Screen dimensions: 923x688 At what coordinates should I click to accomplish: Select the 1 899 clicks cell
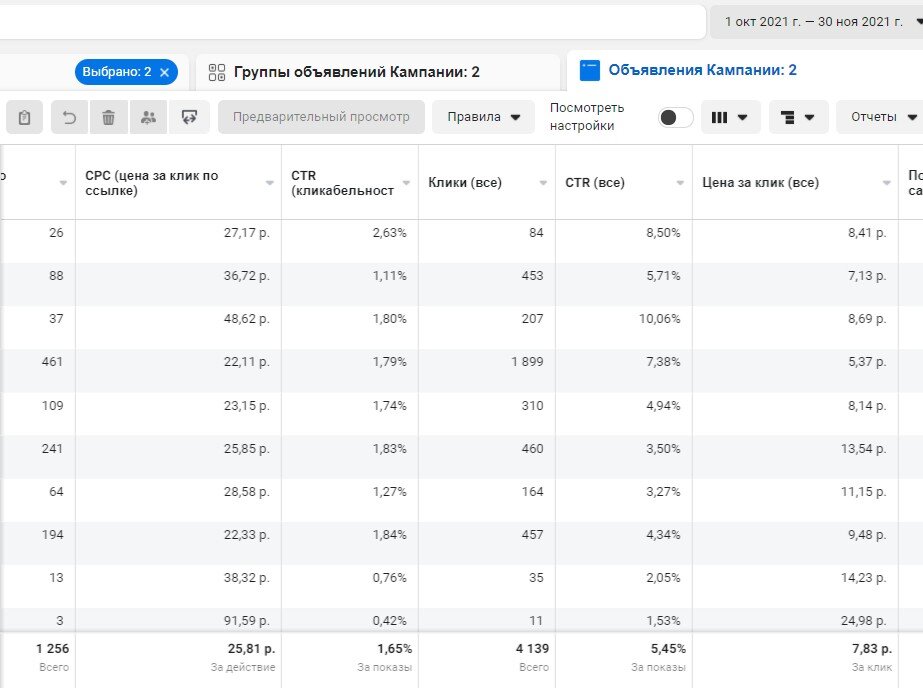[x=527, y=362]
